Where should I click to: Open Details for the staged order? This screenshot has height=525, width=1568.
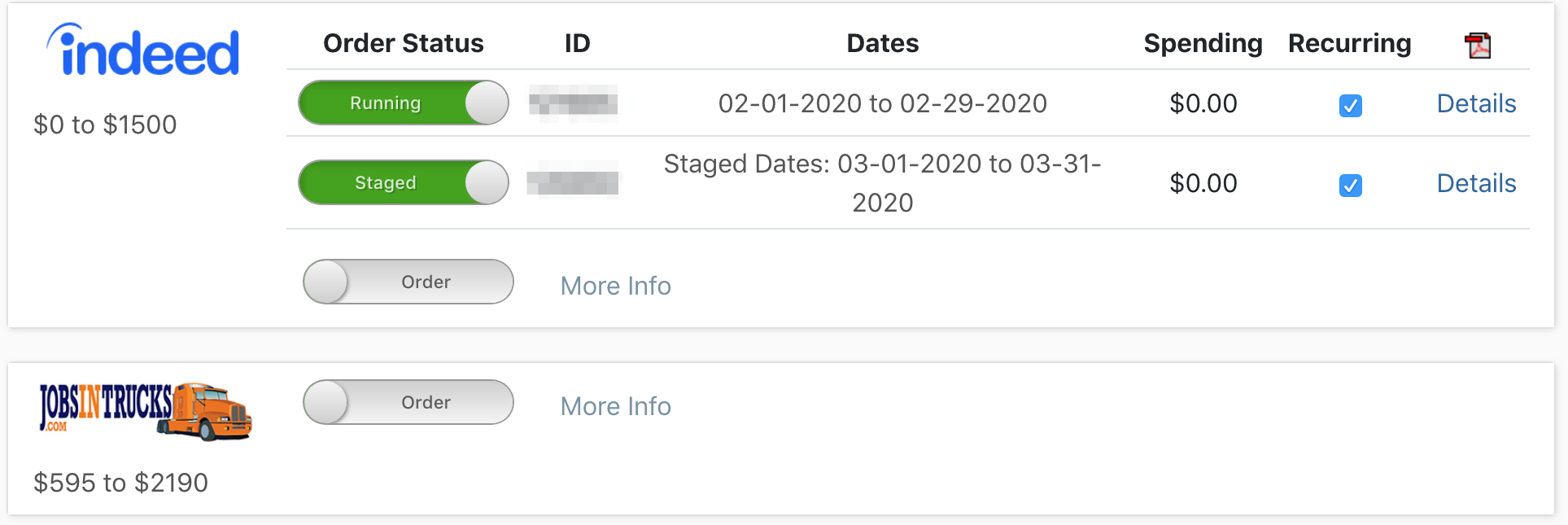tap(1476, 183)
